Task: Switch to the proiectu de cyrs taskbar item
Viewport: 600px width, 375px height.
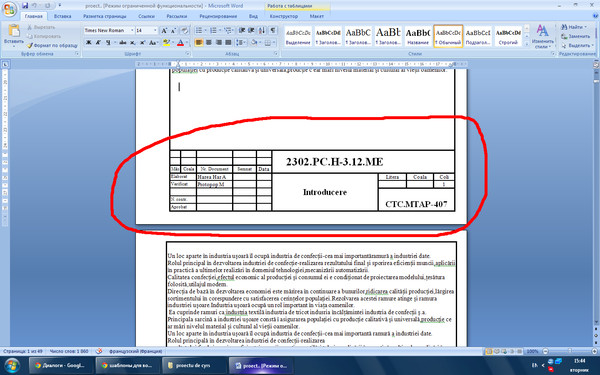Action: coord(193,365)
